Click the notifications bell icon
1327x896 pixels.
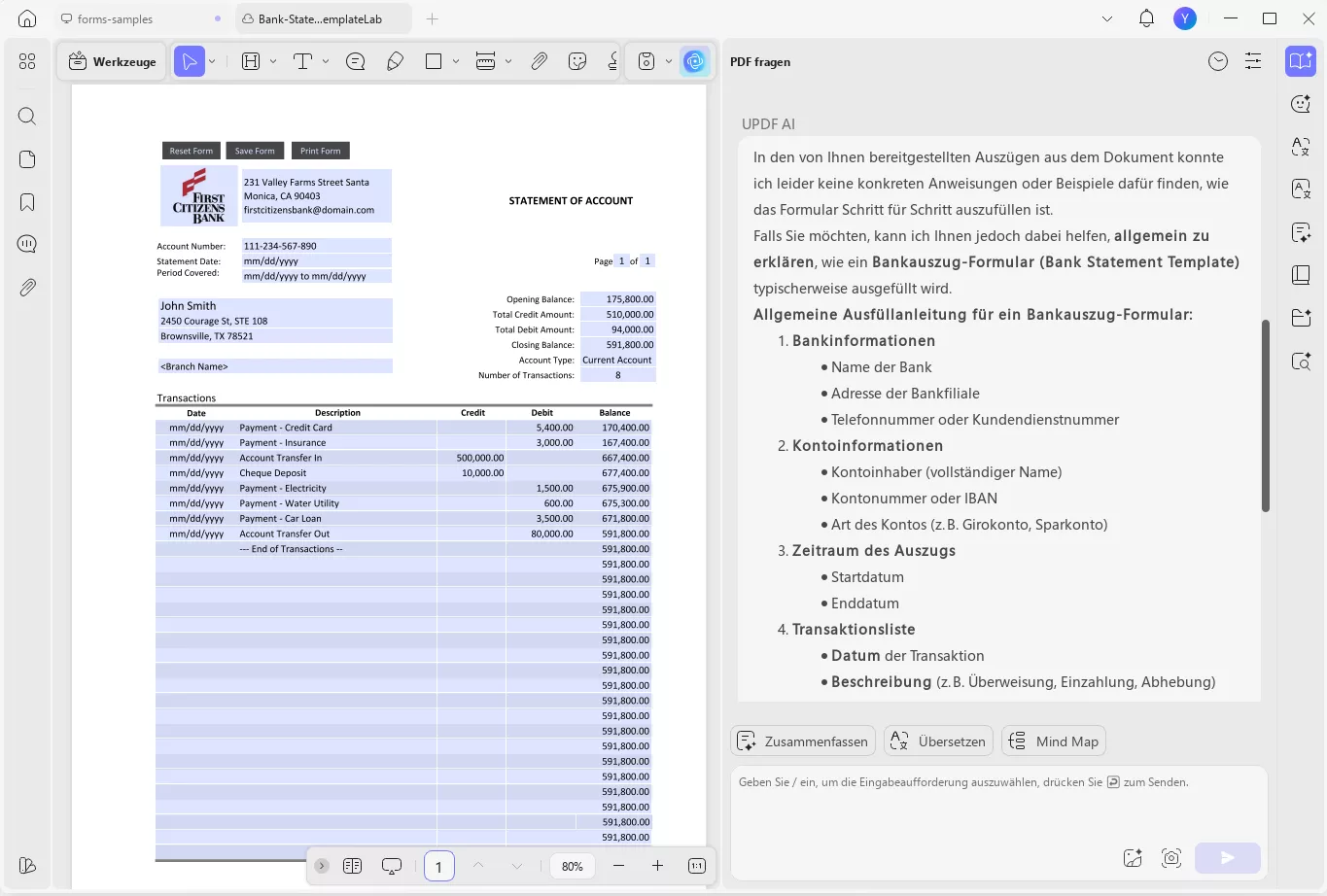[x=1146, y=18]
